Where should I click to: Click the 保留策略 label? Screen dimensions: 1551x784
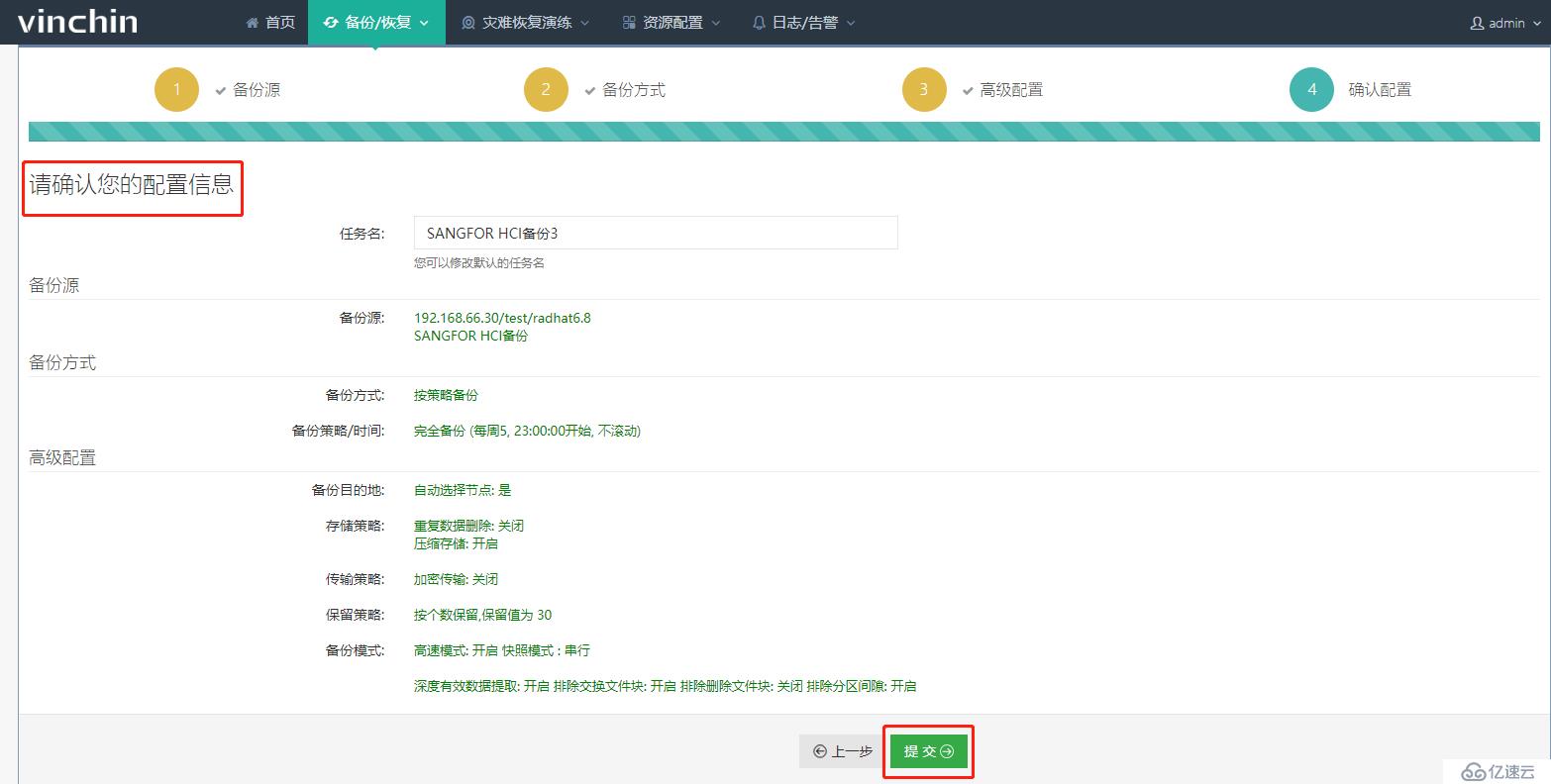point(355,615)
